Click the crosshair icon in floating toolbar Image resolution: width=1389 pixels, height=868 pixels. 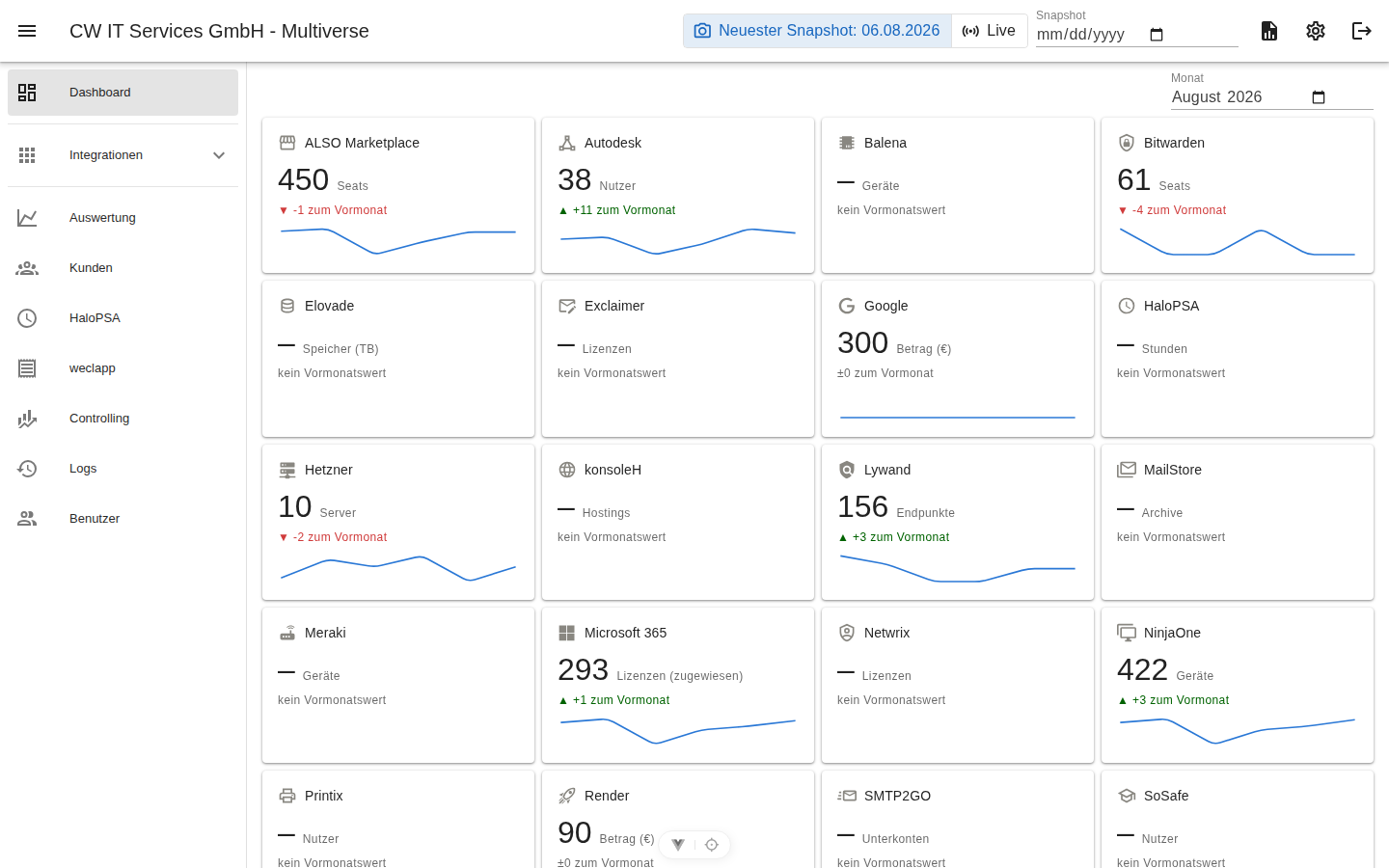point(712,845)
